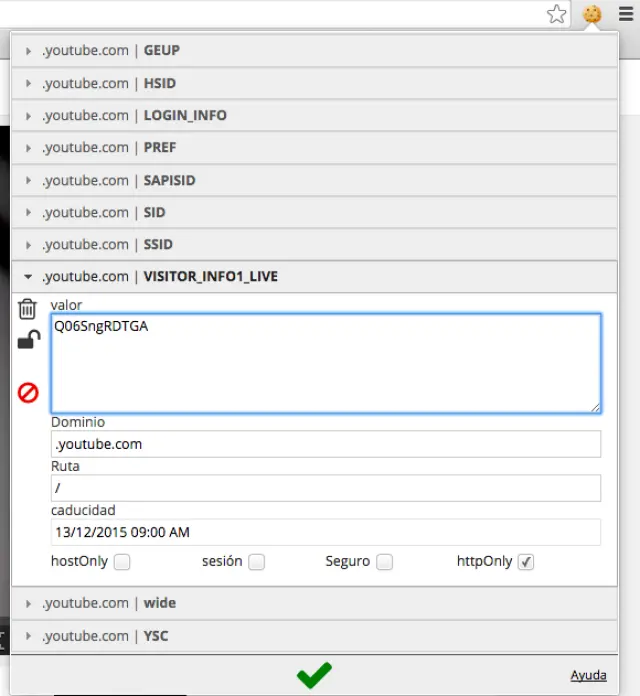Viewport: 640px width, 696px height.
Task: Toggle the sesión checkbox
Action: click(257, 562)
